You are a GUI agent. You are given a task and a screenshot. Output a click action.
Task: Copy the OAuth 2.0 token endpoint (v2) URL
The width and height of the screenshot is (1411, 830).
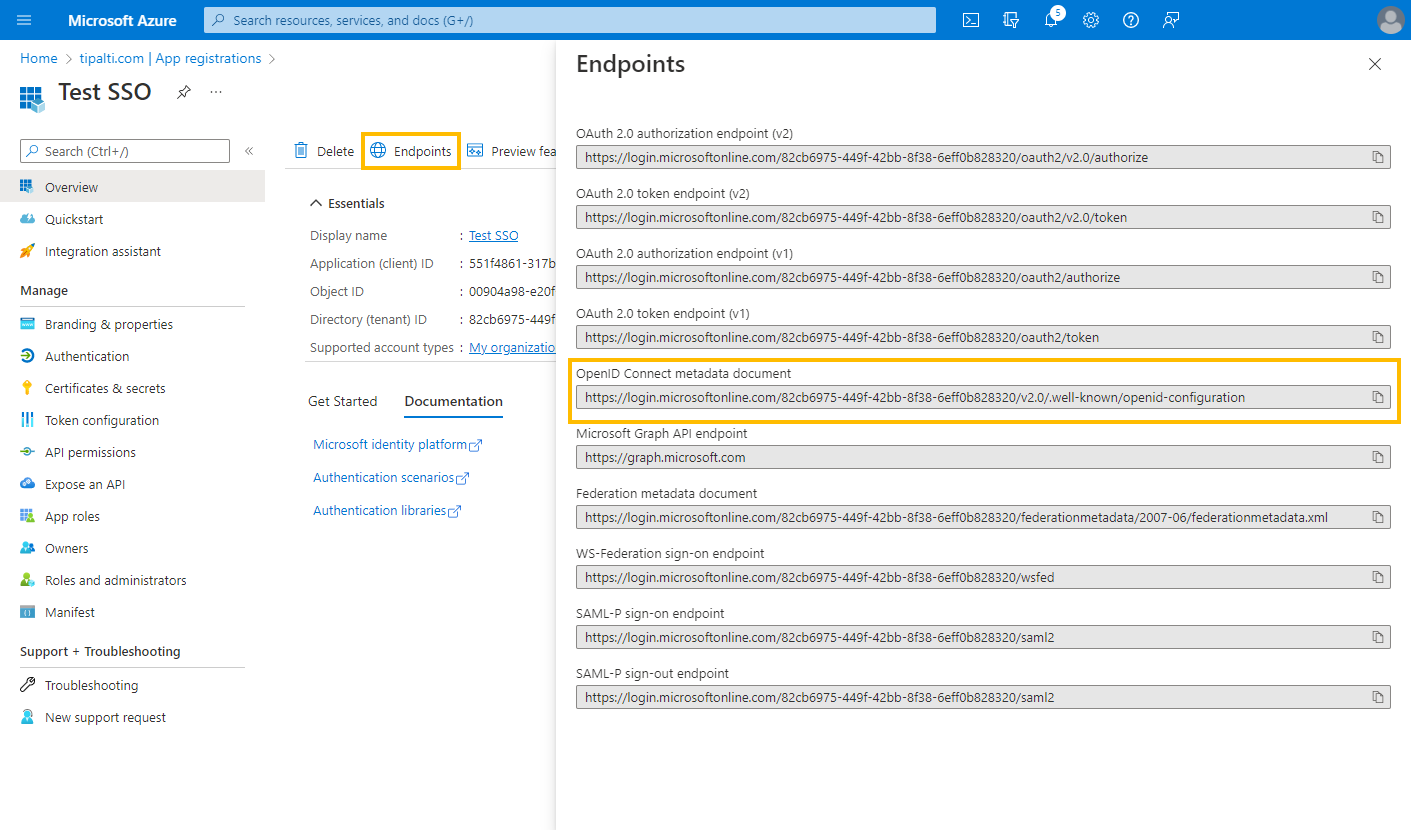coord(1377,217)
